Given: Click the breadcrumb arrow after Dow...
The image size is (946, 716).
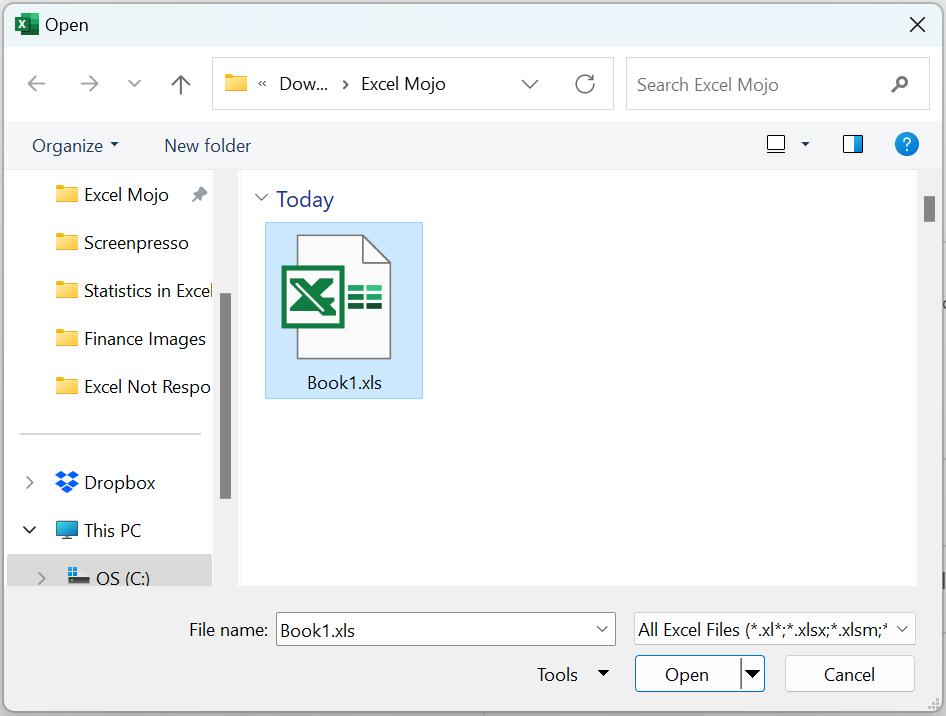Looking at the screenshot, I should (345, 84).
